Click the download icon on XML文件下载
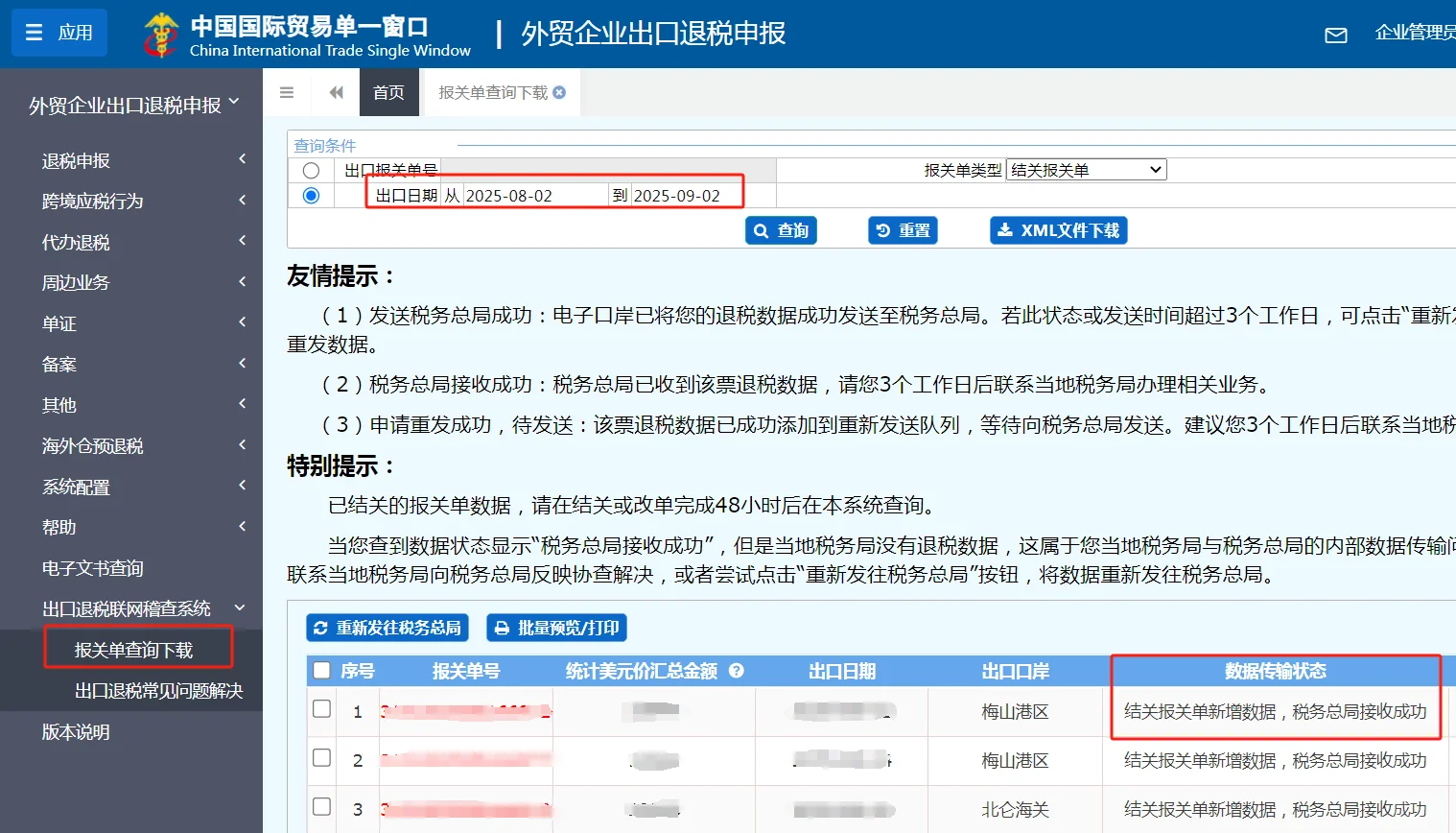Image resolution: width=1456 pixels, height=833 pixels. 1007,229
